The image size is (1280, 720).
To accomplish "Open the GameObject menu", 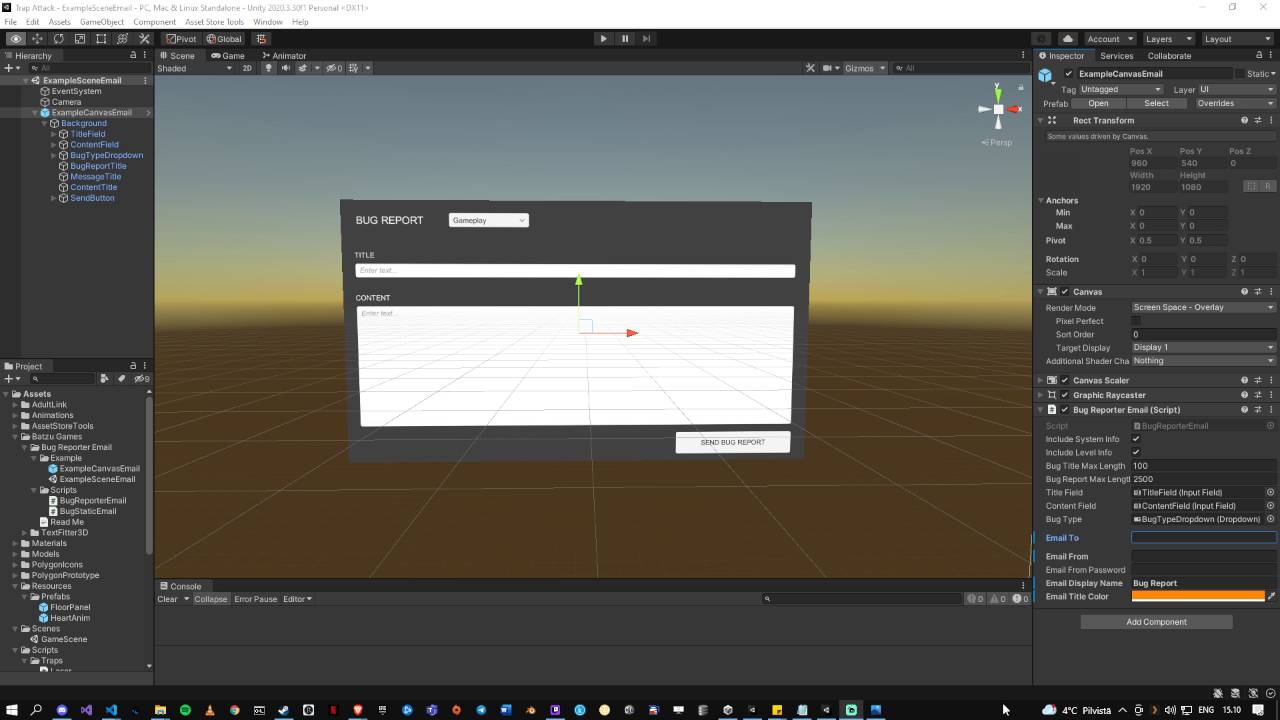I will click(x=102, y=21).
